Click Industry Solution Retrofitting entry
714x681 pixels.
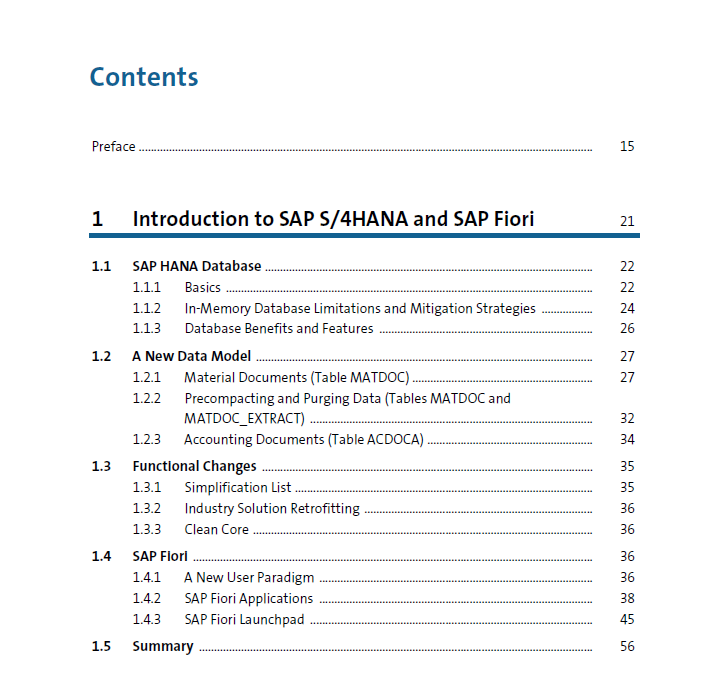tap(271, 509)
